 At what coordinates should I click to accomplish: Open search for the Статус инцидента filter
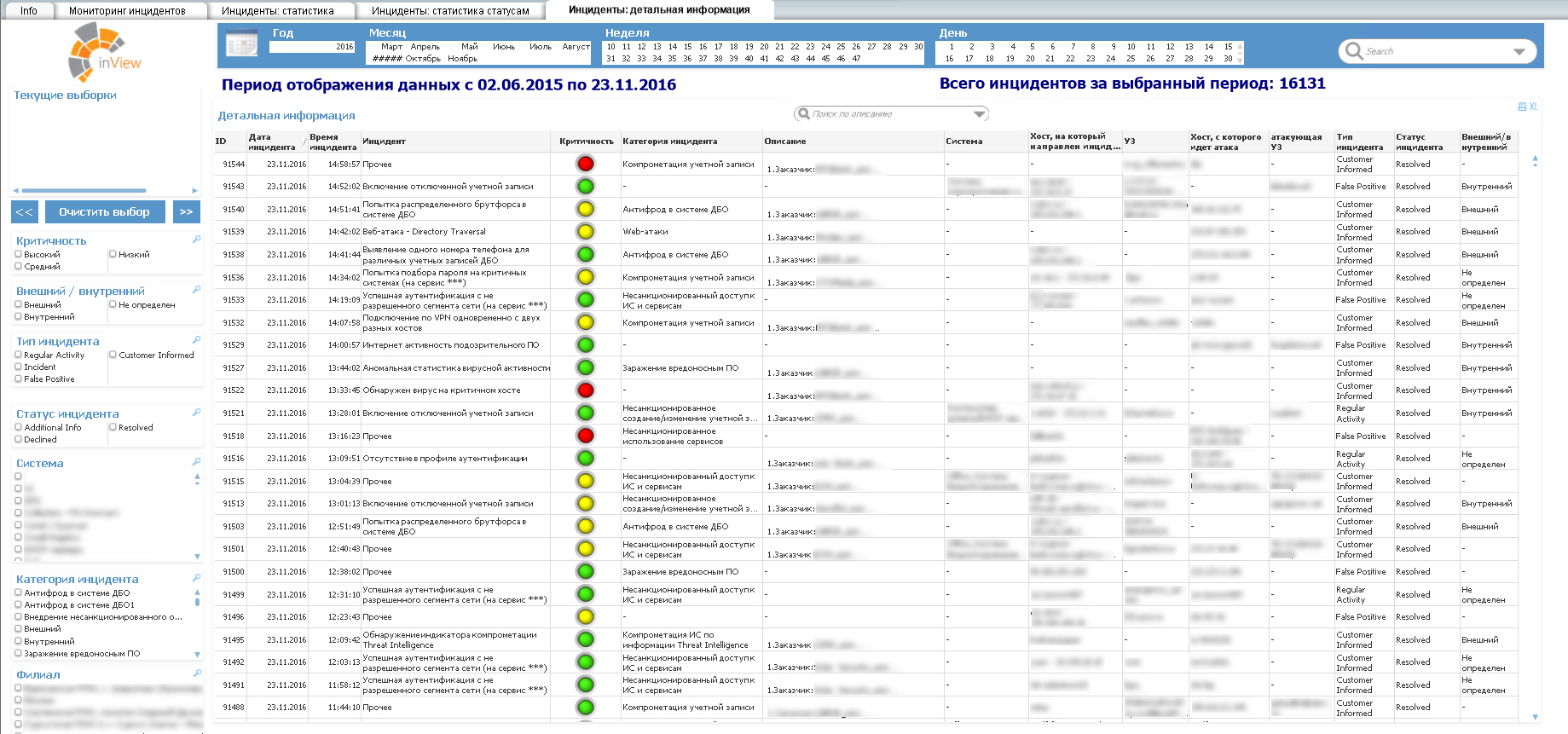pyautogui.click(x=196, y=413)
